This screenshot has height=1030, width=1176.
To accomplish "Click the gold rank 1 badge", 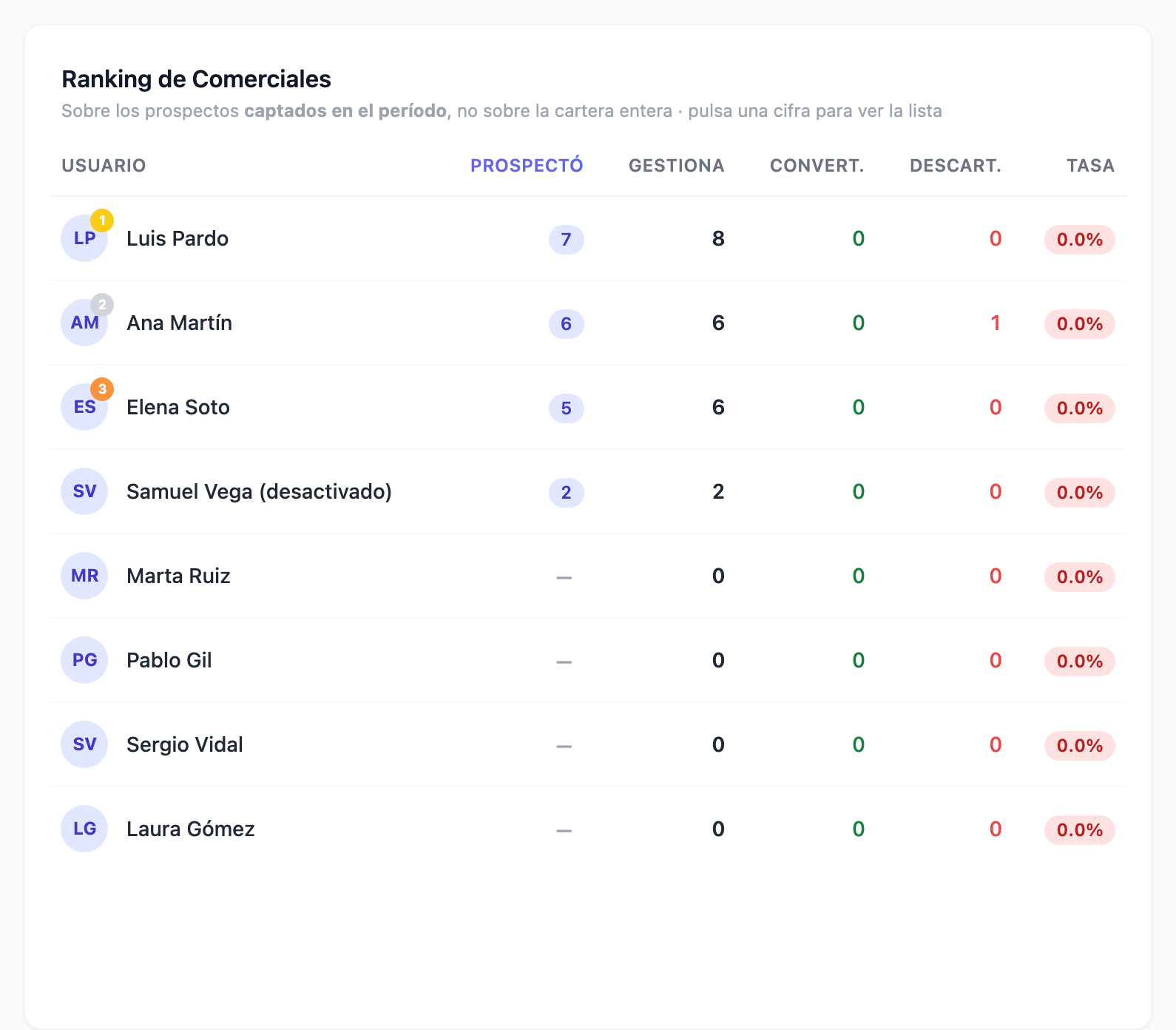I will click(102, 221).
